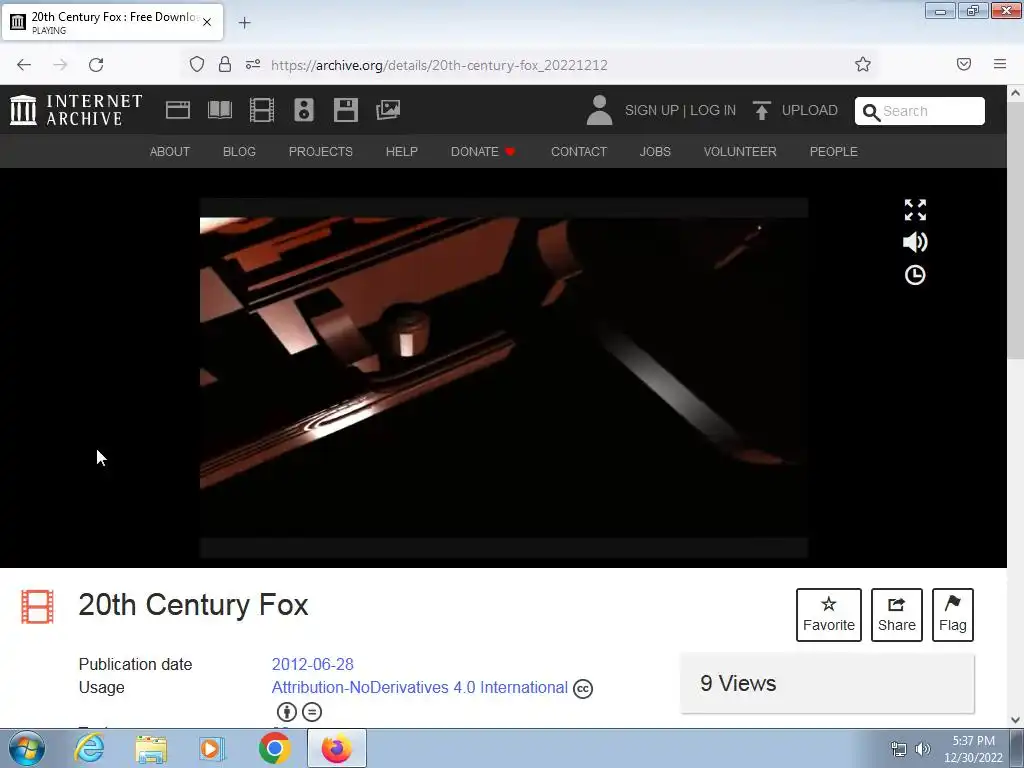The height and width of the screenshot is (768, 1024).
Task: Click the UPLOAD text link
Action: [x=810, y=110]
